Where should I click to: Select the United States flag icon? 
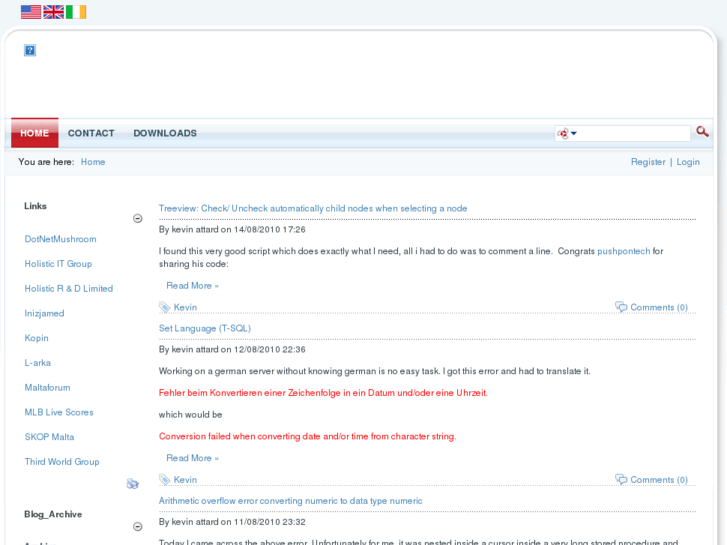tap(31, 12)
